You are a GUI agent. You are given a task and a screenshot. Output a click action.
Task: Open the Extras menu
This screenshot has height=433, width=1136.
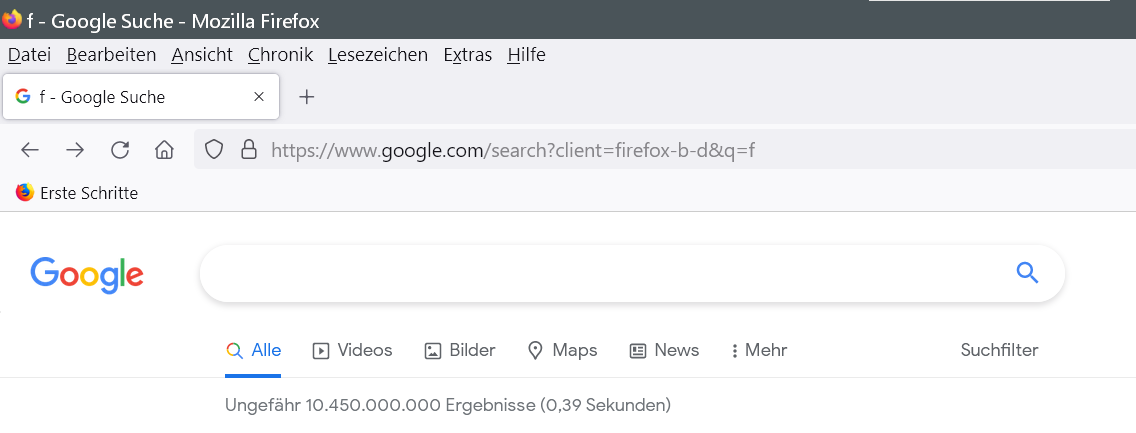[467, 55]
